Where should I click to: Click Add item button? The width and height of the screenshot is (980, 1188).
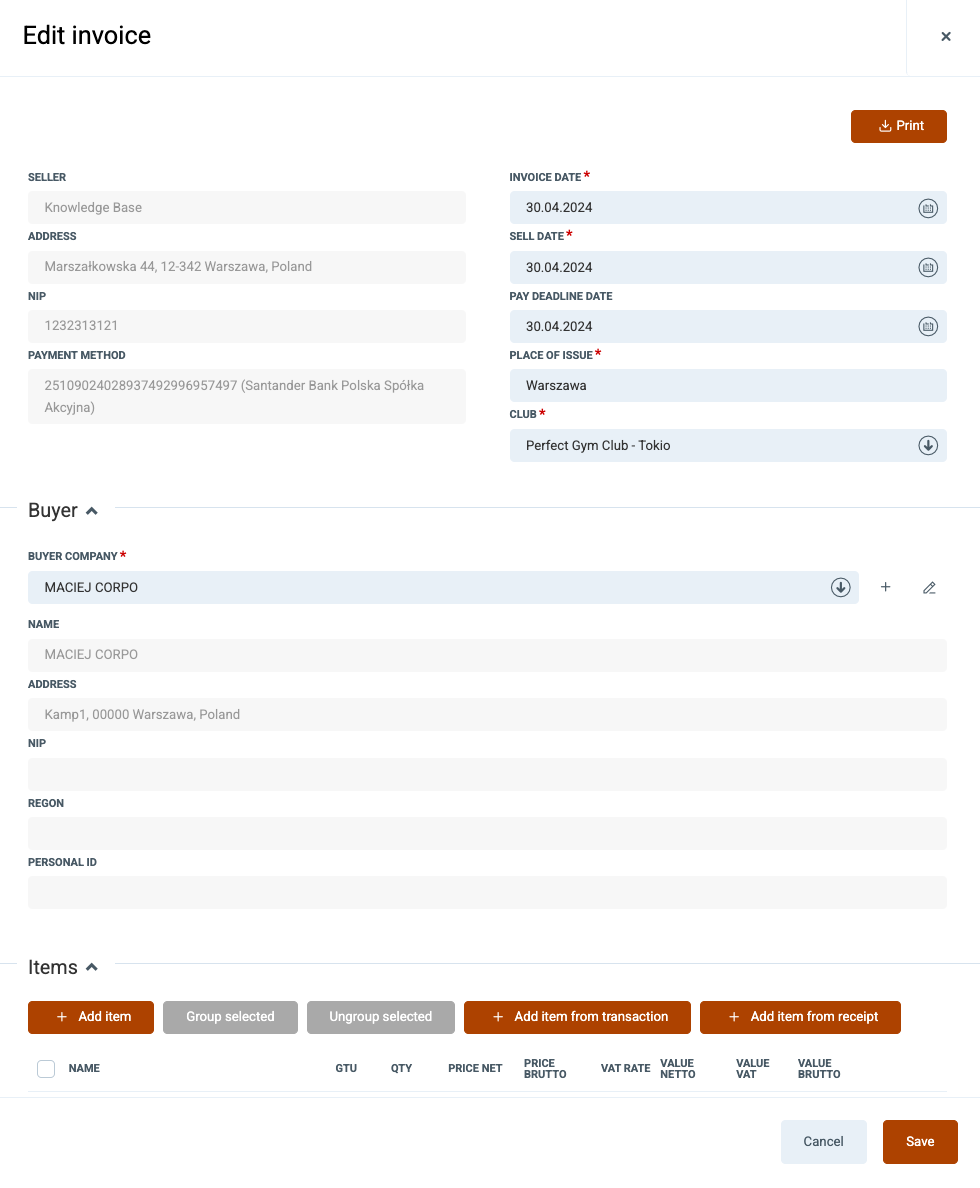[91, 1017]
